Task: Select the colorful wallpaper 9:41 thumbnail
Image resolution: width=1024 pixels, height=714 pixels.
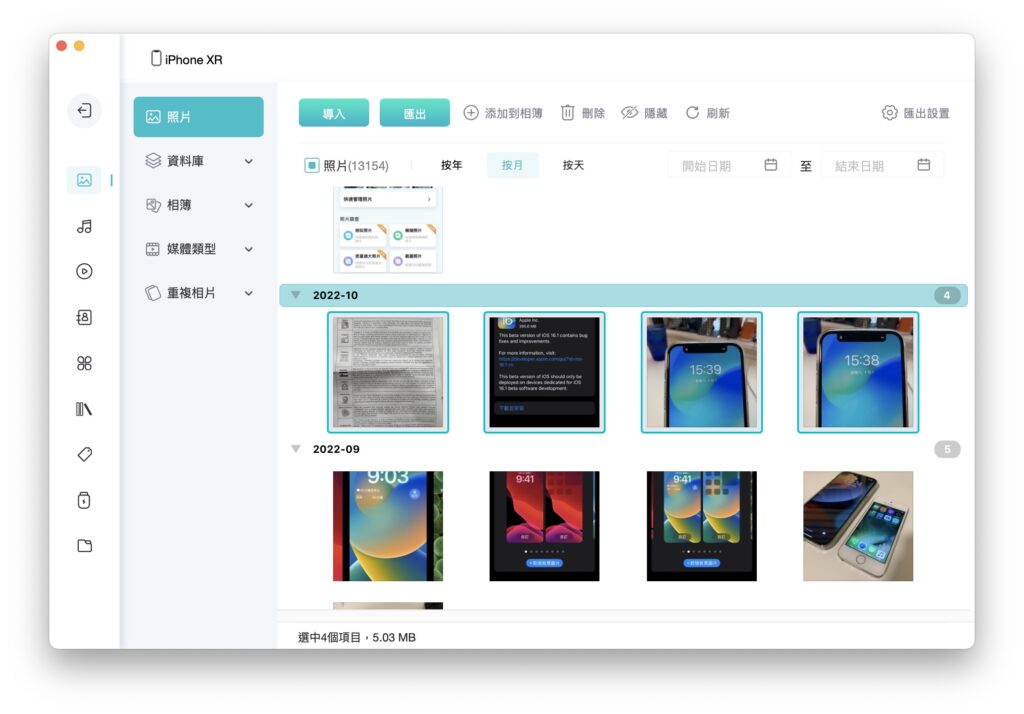Action: (701, 526)
